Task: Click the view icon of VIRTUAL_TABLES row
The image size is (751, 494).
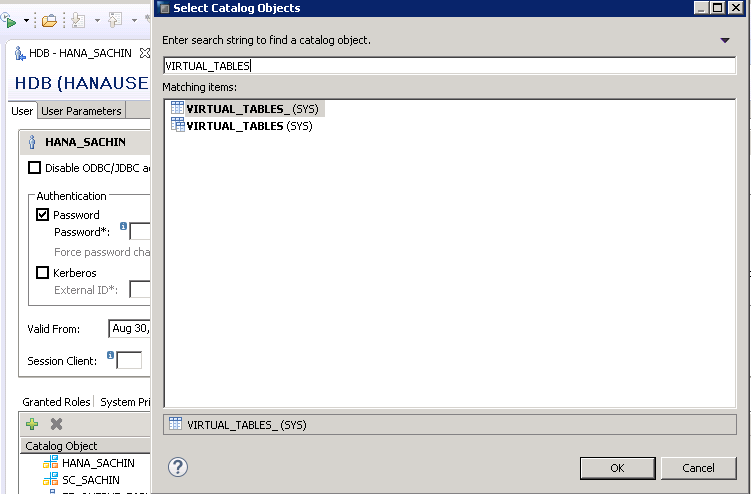Action: tap(178, 125)
